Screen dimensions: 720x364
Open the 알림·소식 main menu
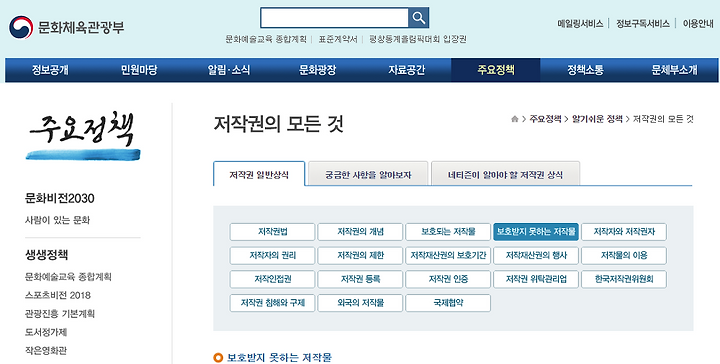(229, 70)
